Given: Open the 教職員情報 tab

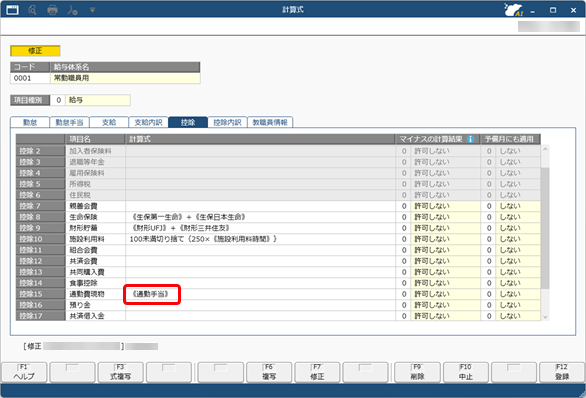Looking at the screenshot, I should (270, 122).
